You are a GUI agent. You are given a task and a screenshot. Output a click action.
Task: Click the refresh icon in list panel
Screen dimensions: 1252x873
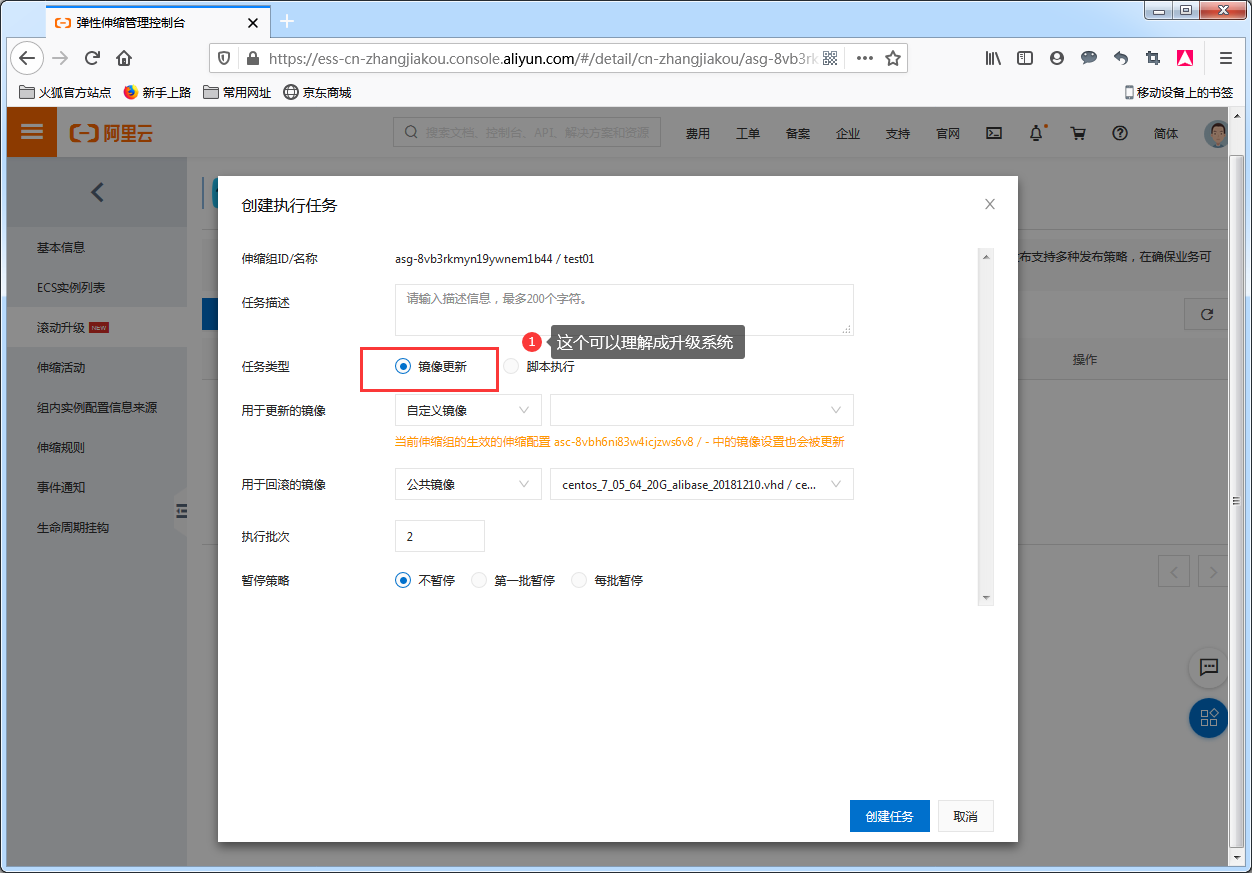pyautogui.click(x=1207, y=314)
